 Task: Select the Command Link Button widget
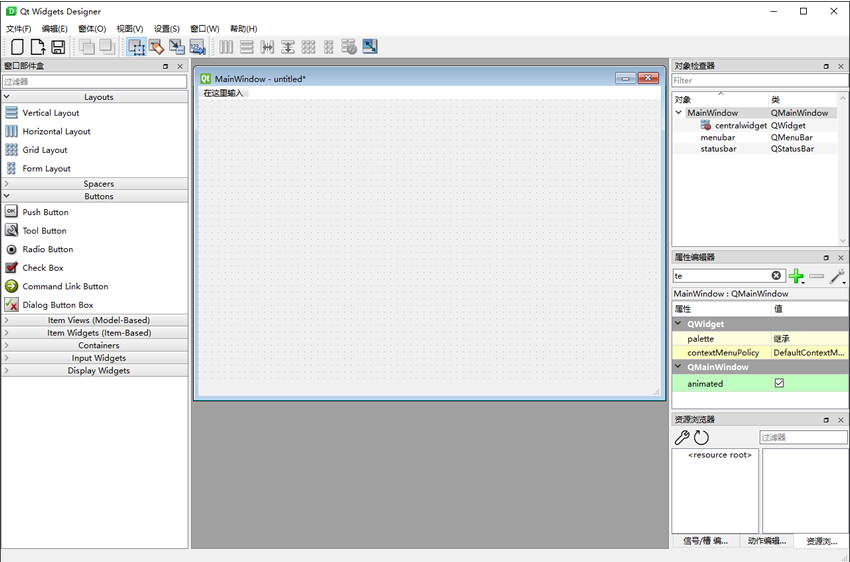(x=65, y=286)
